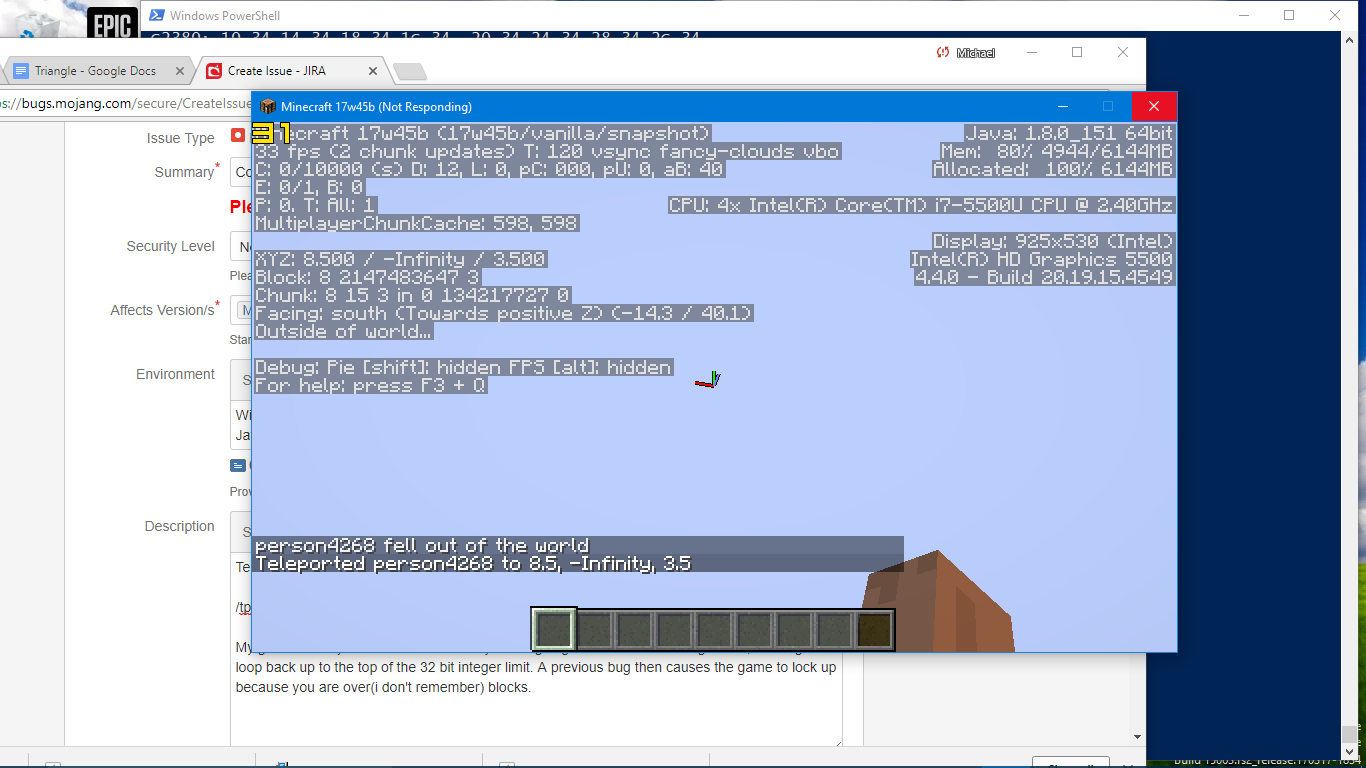
Task: Select the fifth Minecraft hotbar slot
Action: 714,629
